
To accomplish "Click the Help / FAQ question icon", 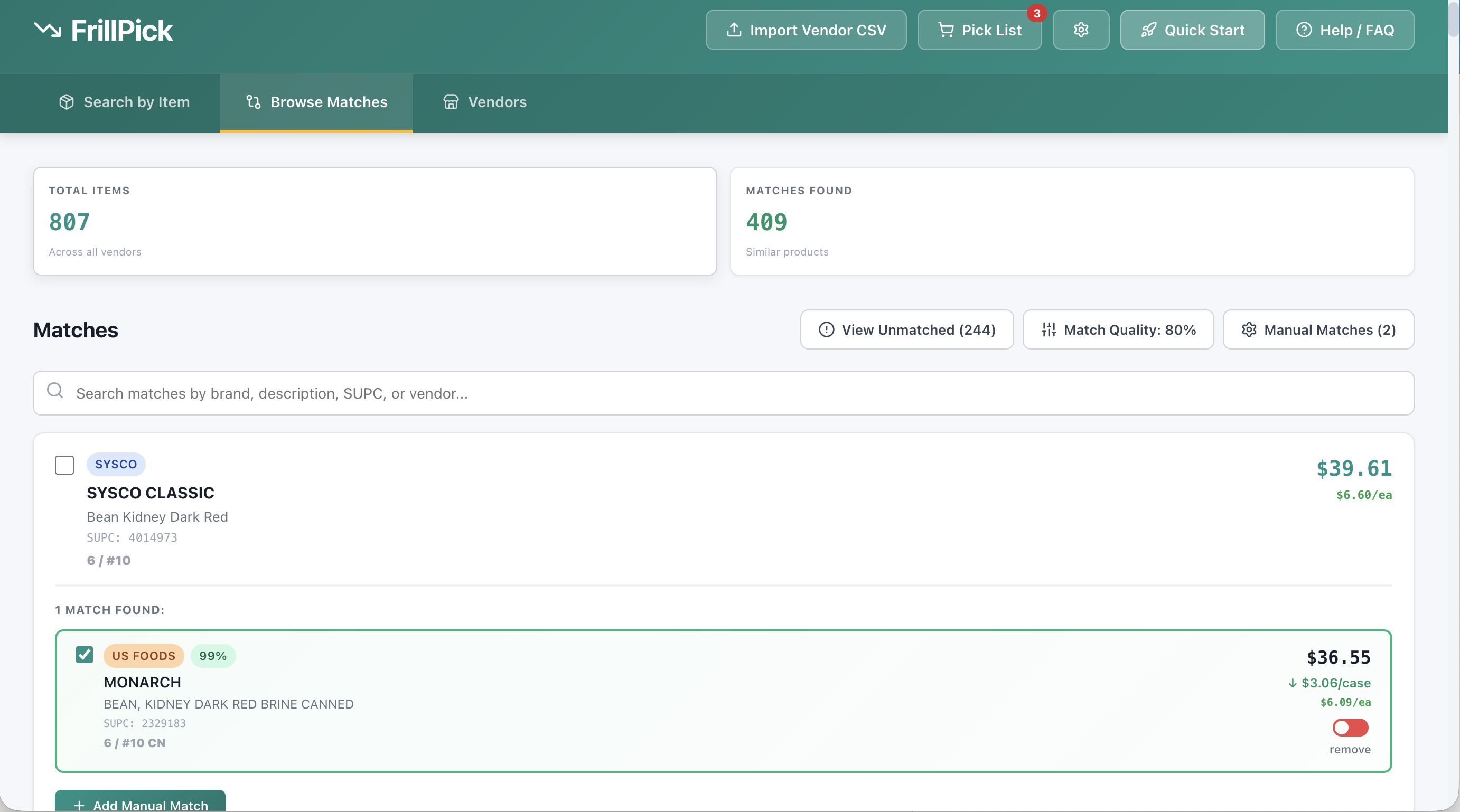I will click(x=1304, y=30).
